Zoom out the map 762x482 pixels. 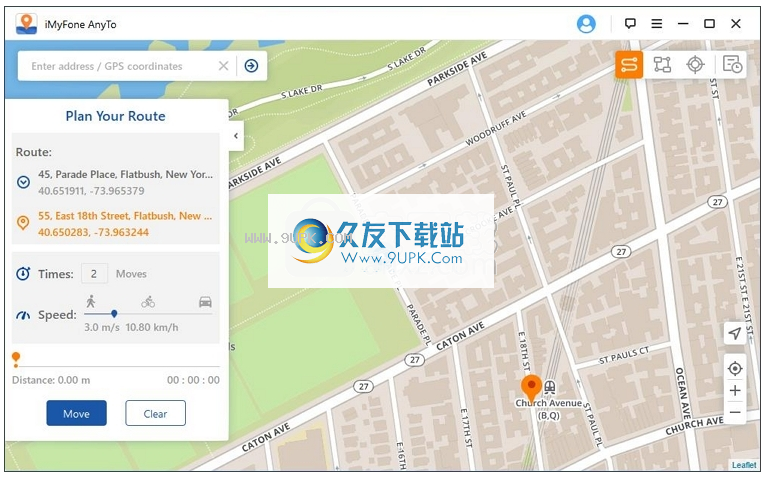[735, 413]
